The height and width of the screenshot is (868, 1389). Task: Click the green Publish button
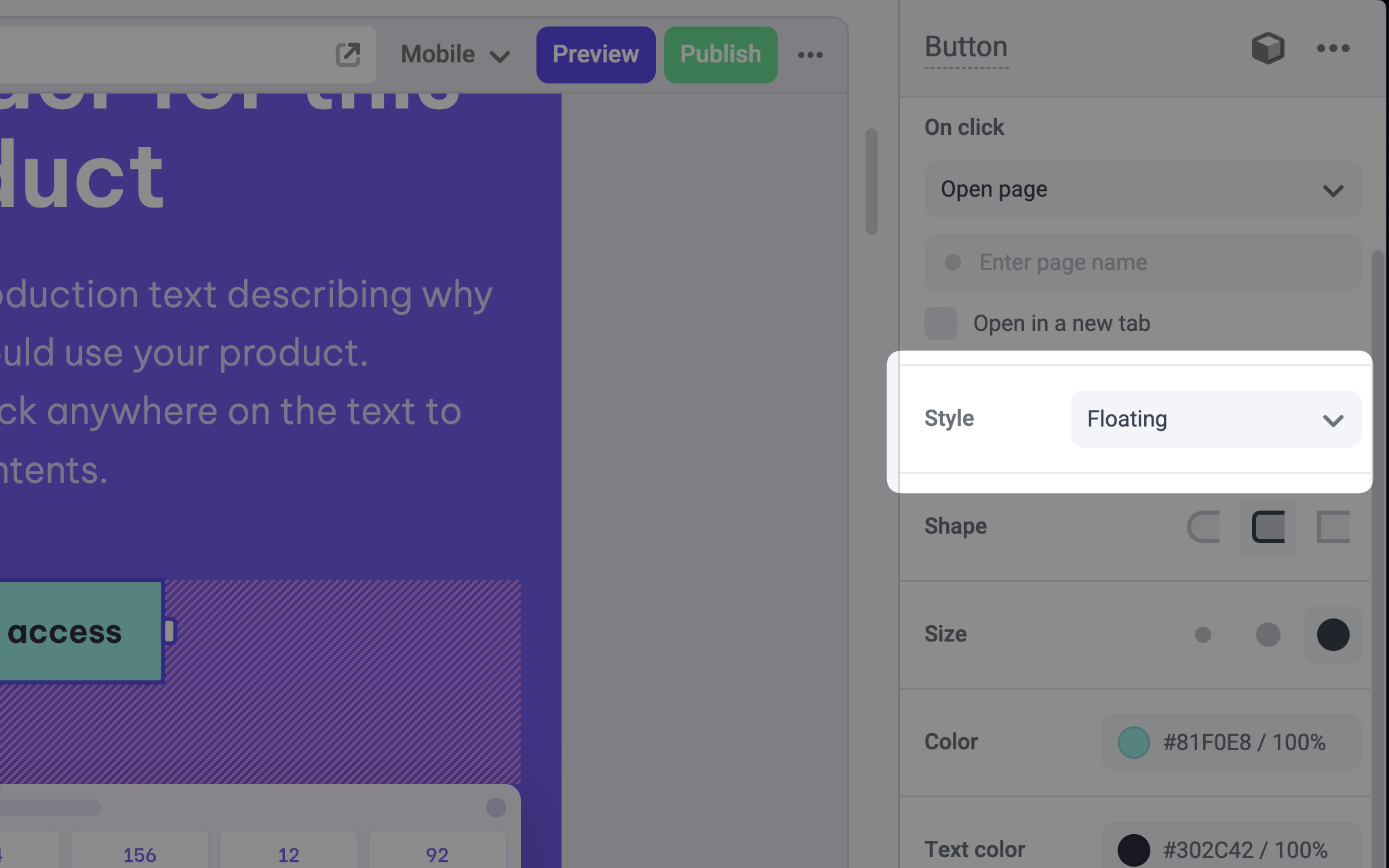[x=720, y=55]
